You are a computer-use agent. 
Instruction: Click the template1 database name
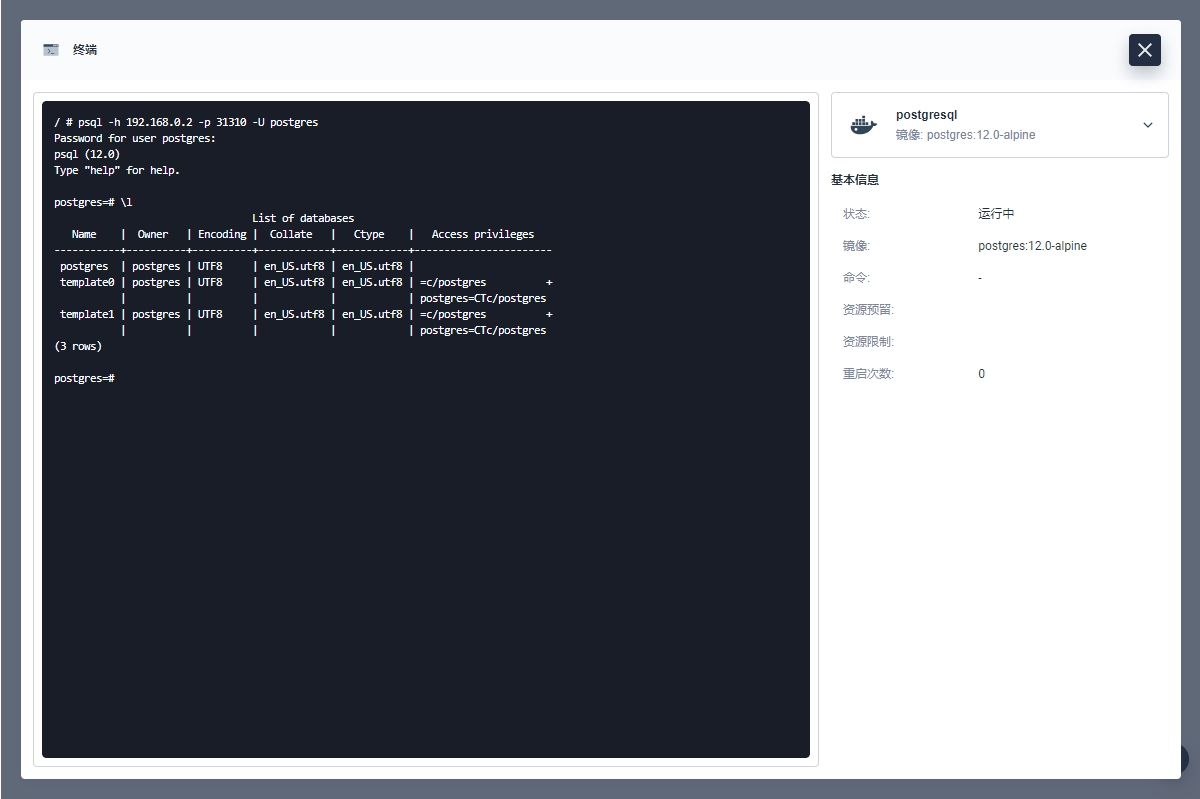[87, 314]
